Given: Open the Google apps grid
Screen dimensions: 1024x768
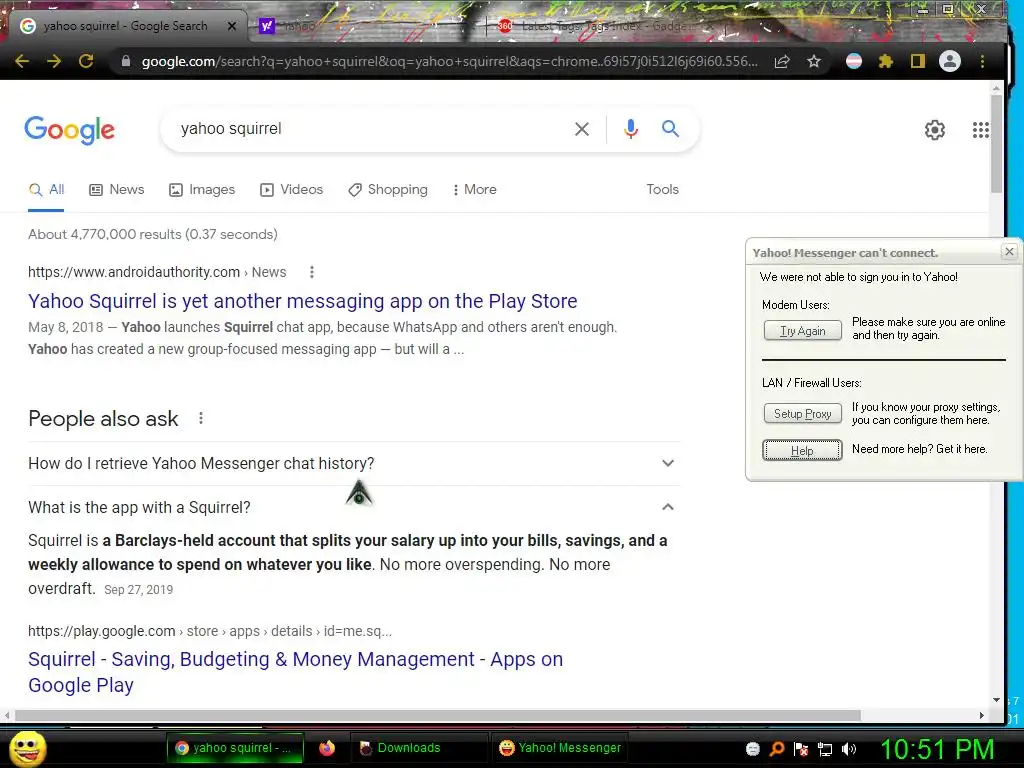Looking at the screenshot, I should 980,130.
